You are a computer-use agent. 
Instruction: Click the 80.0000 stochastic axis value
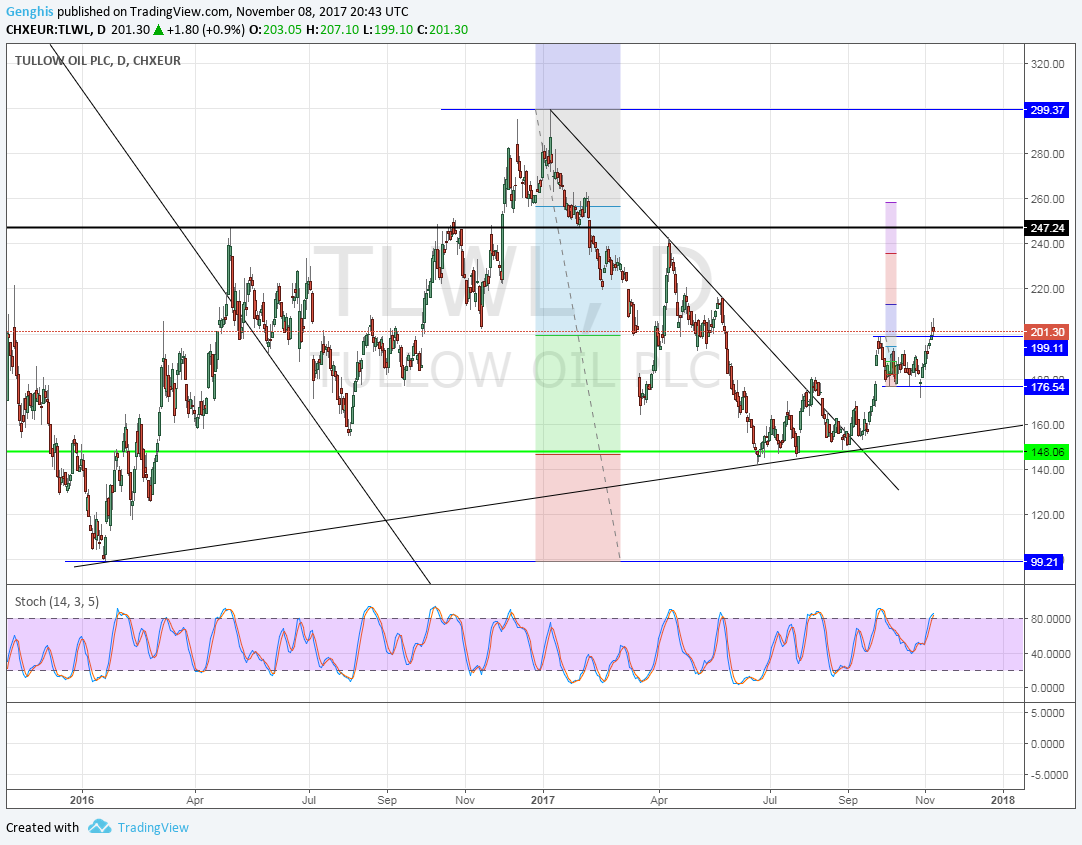click(1050, 619)
